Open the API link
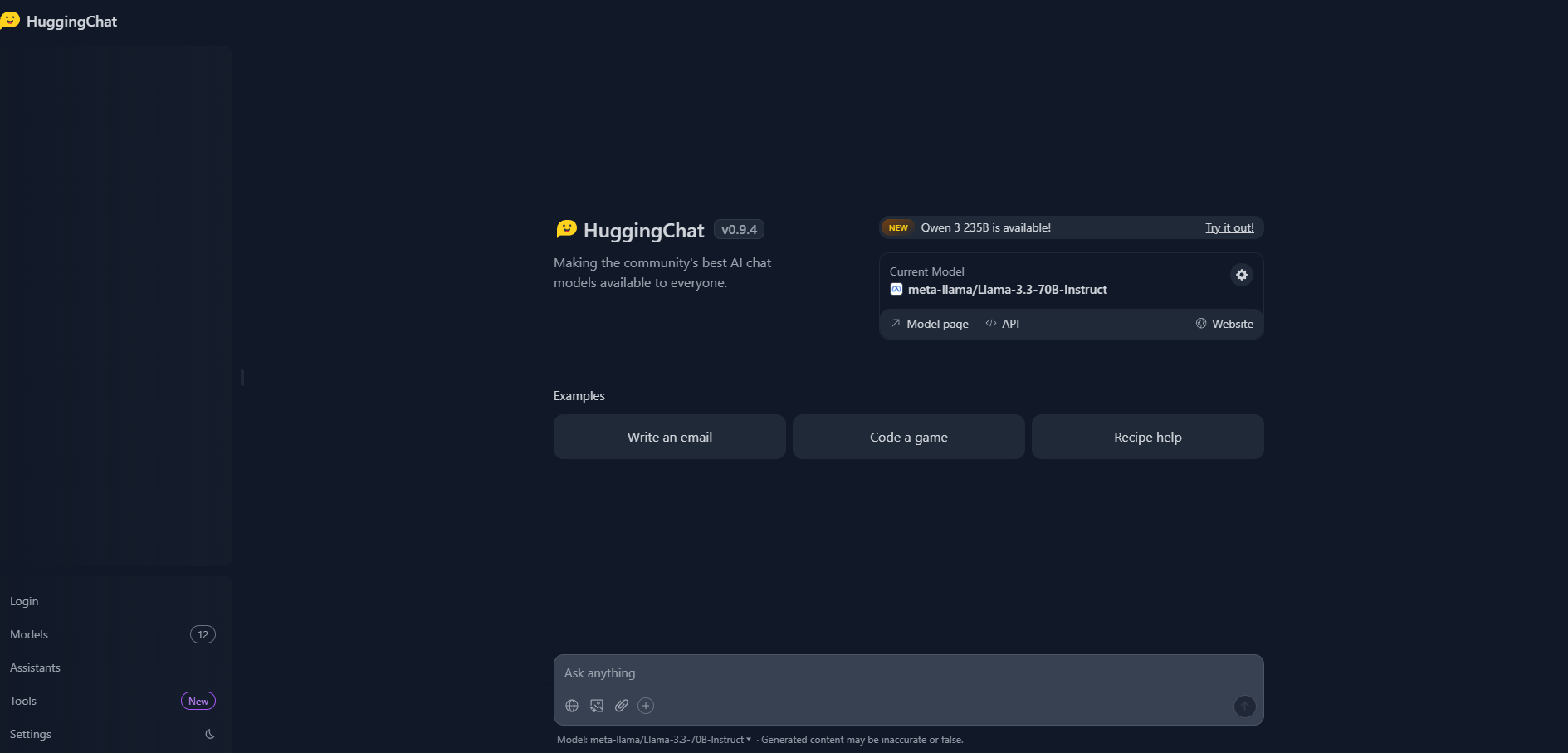Image resolution: width=1568 pixels, height=753 pixels. pyautogui.click(x=1003, y=324)
